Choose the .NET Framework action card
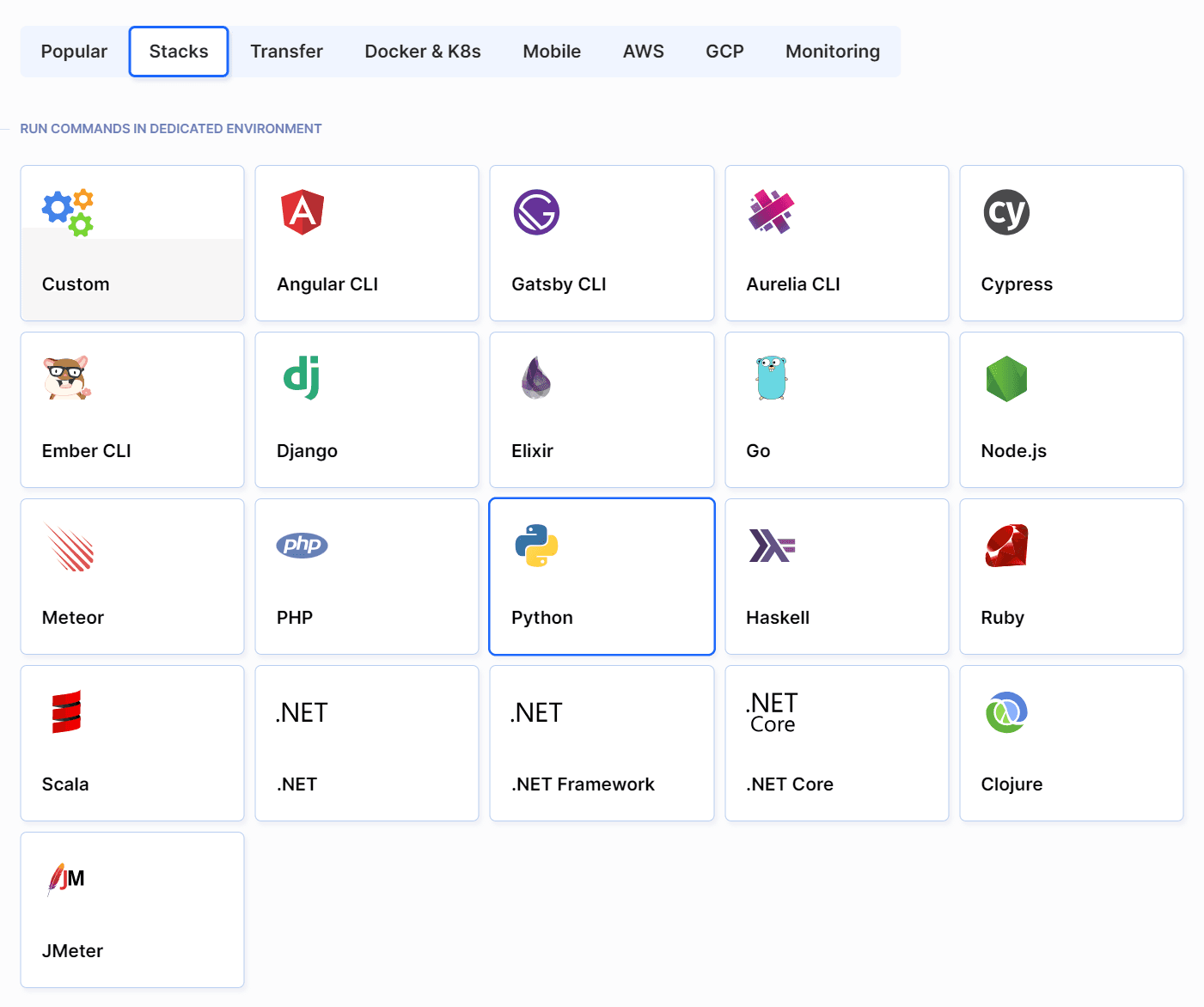The height and width of the screenshot is (1007, 1204). 602,743
